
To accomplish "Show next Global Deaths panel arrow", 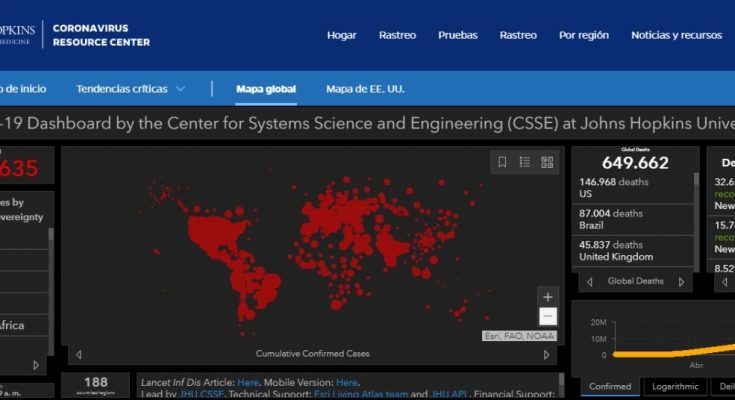I will (x=681, y=282).
